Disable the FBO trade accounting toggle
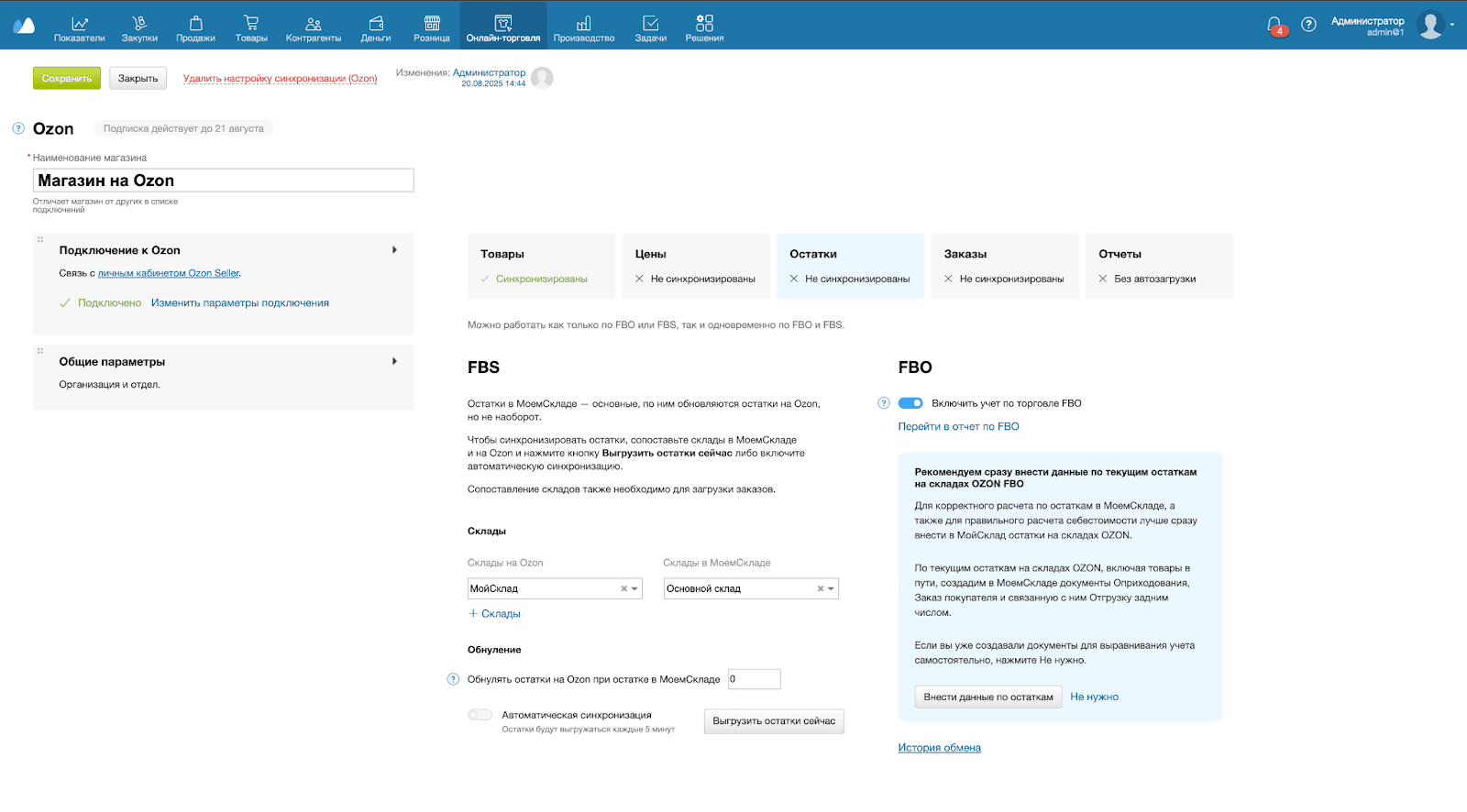This screenshot has height=812, width=1467. (x=910, y=403)
